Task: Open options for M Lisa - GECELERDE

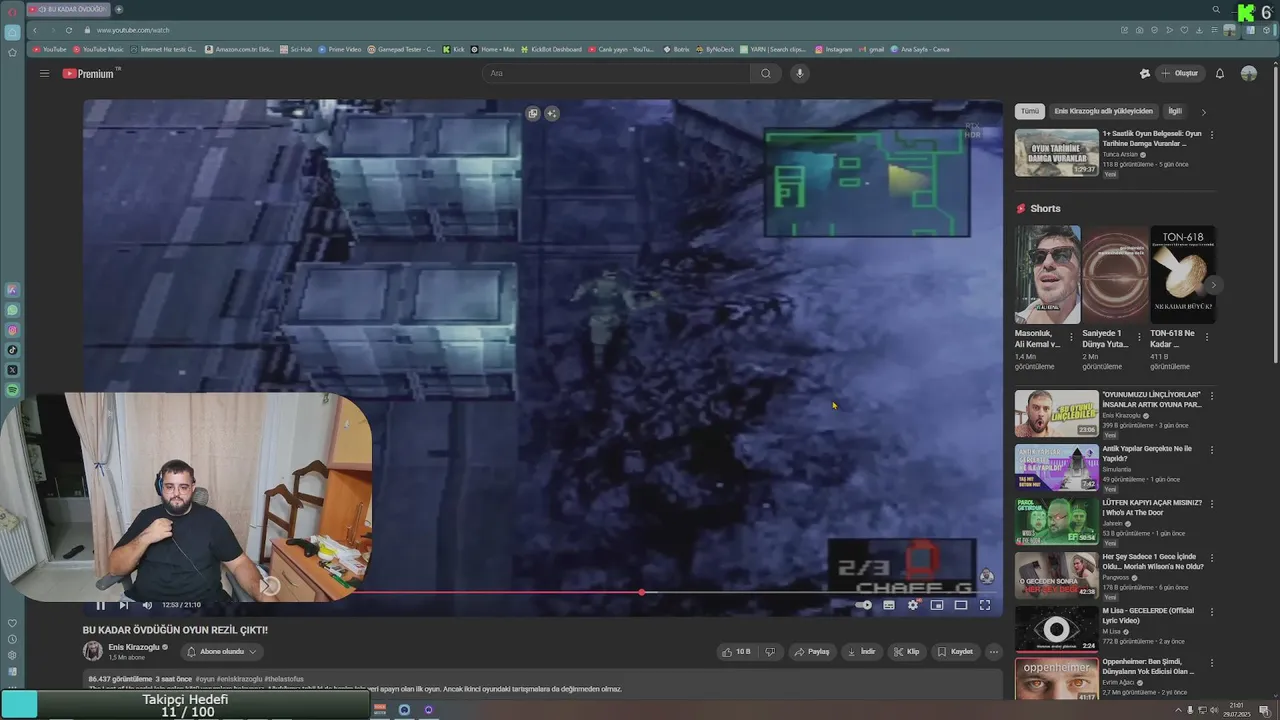Action: [1212, 612]
